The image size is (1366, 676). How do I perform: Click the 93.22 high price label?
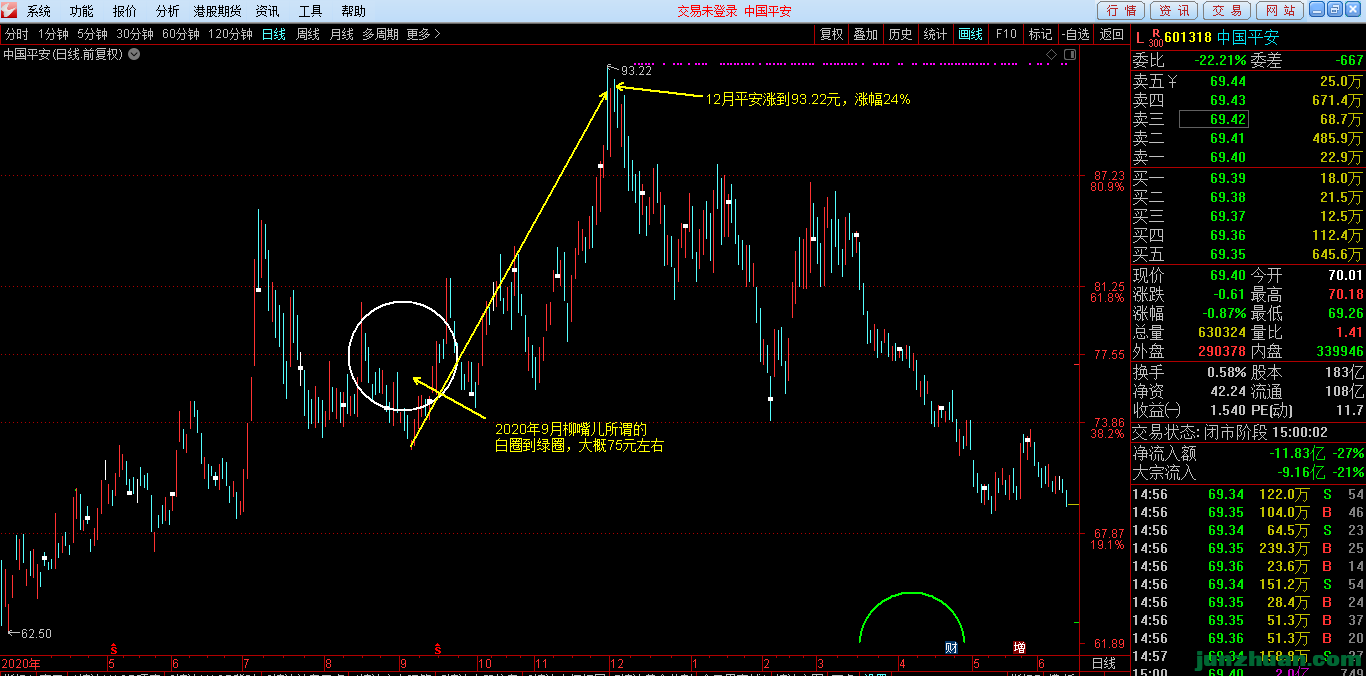pyautogui.click(x=636, y=70)
